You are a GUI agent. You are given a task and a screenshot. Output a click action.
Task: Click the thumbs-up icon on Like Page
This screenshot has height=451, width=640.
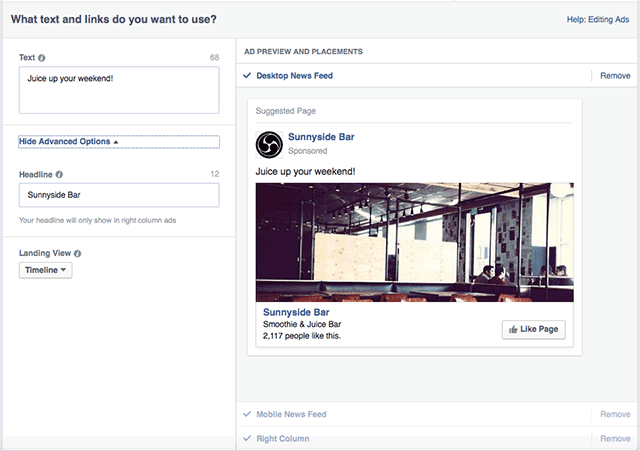point(514,330)
